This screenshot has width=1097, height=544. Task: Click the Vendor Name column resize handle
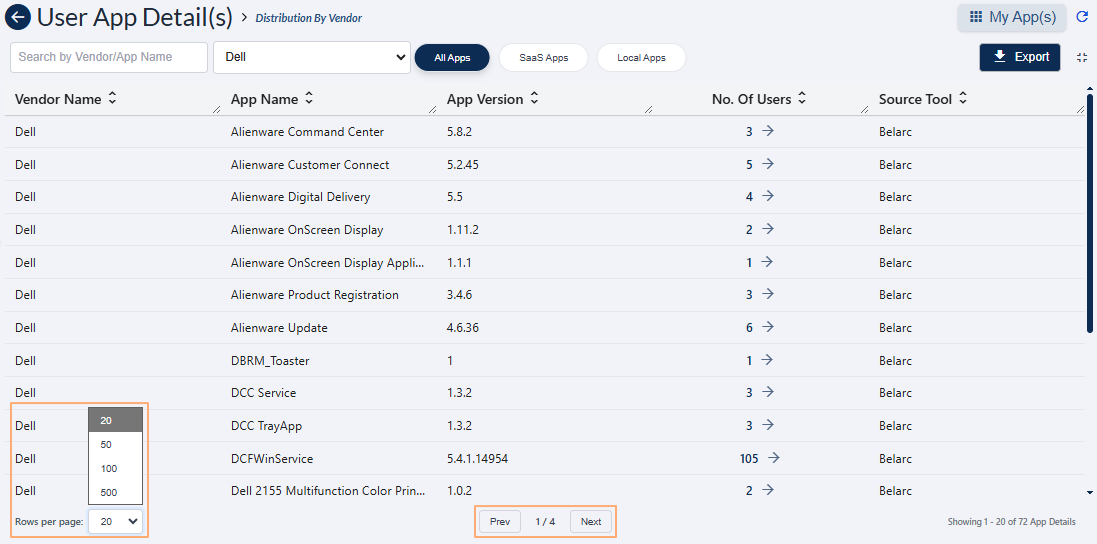pos(216,109)
